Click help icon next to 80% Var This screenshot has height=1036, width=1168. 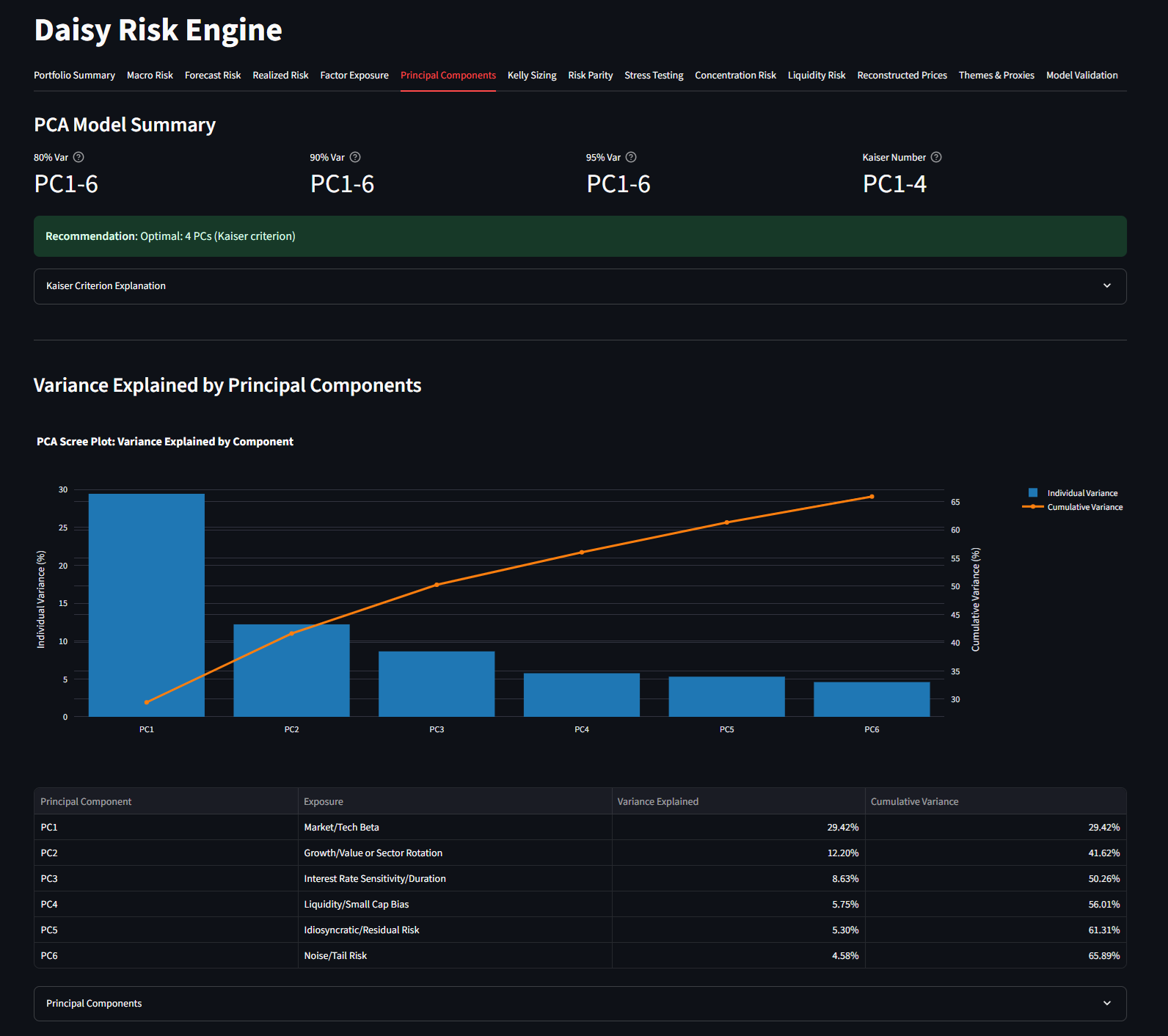click(79, 157)
